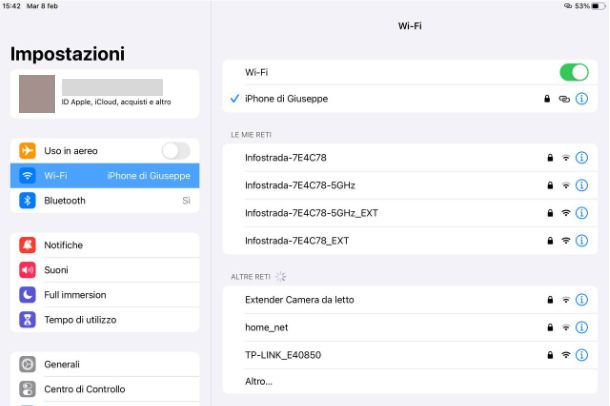Image resolution: width=610 pixels, height=406 pixels.
Task: Open Full immersion settings
Action: pyautogui.click(x=105, y=295)
